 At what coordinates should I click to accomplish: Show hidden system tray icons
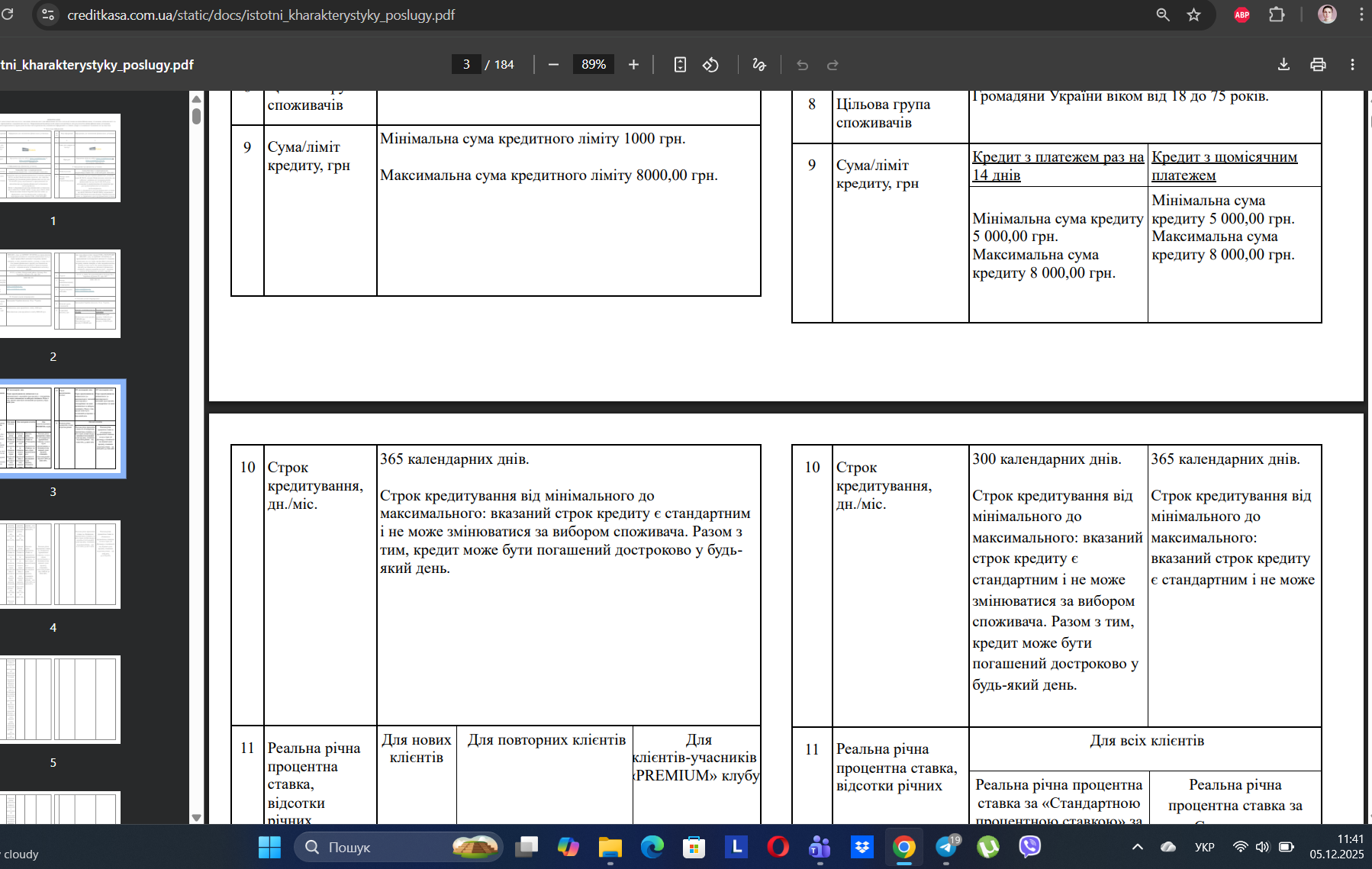point(1138,847)
